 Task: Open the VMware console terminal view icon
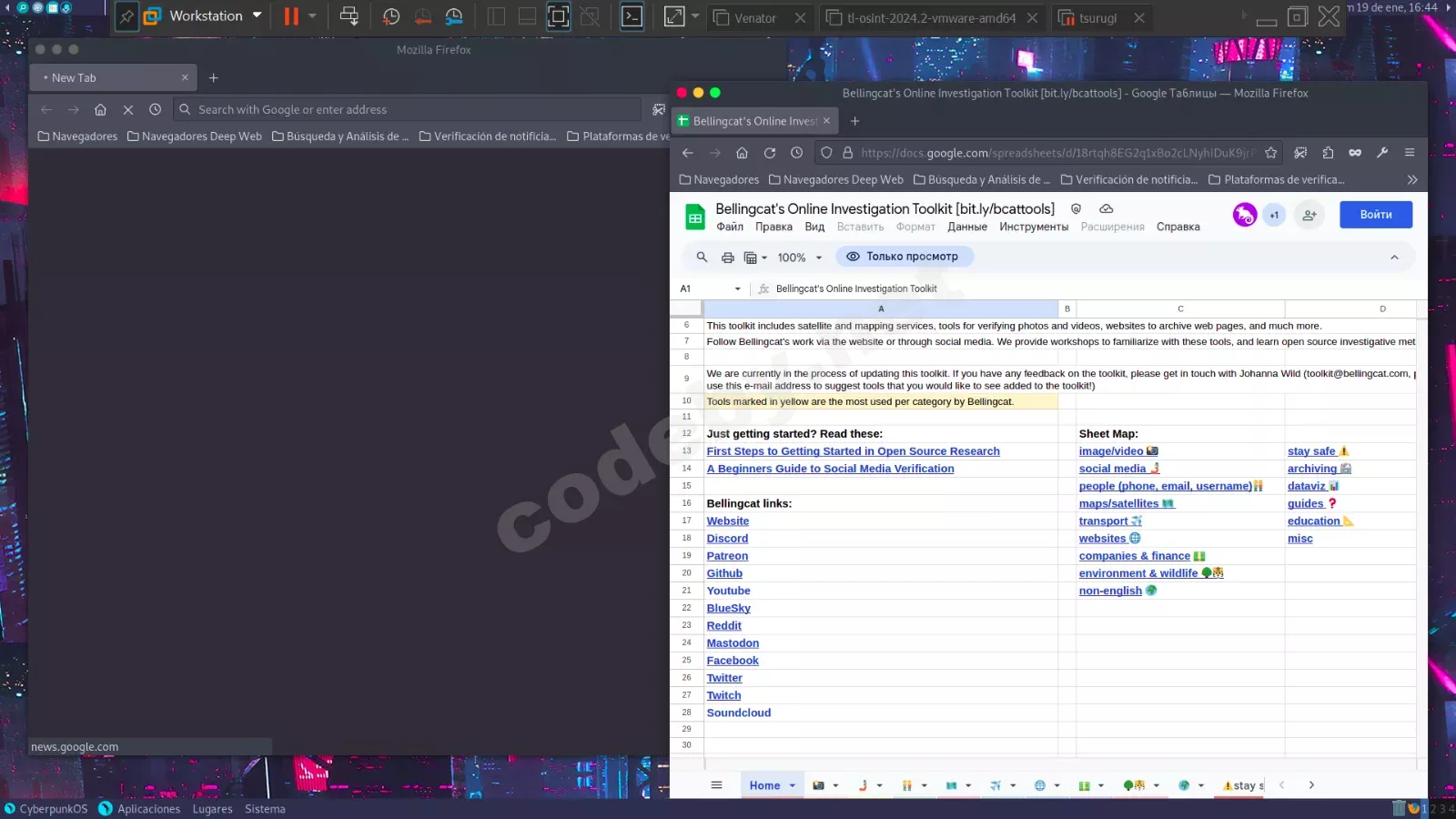pos(632,16)
